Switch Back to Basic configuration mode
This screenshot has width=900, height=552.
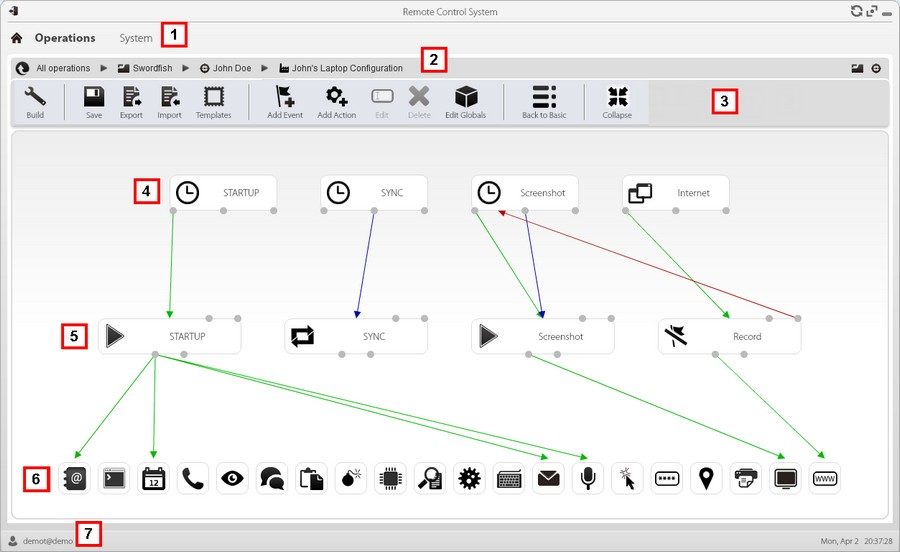(544, 102)
